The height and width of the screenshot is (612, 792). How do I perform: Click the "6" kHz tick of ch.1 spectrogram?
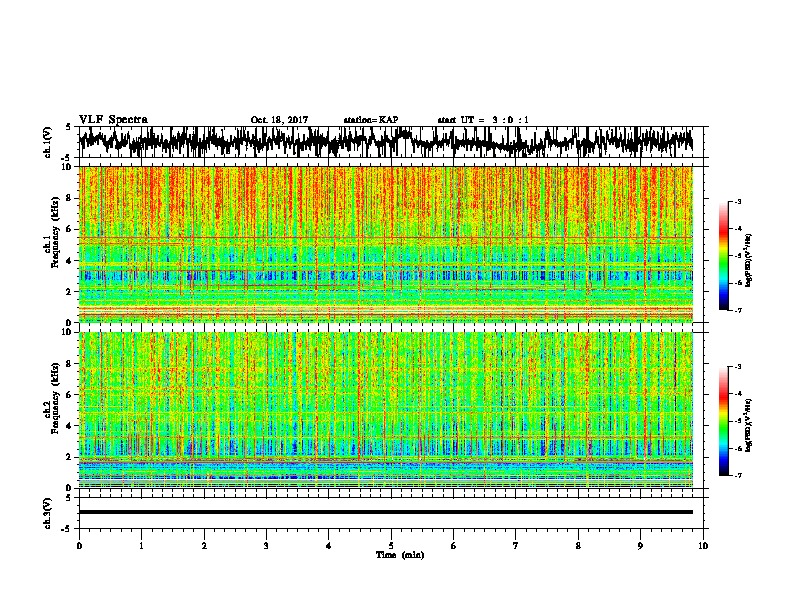[69, 229]
